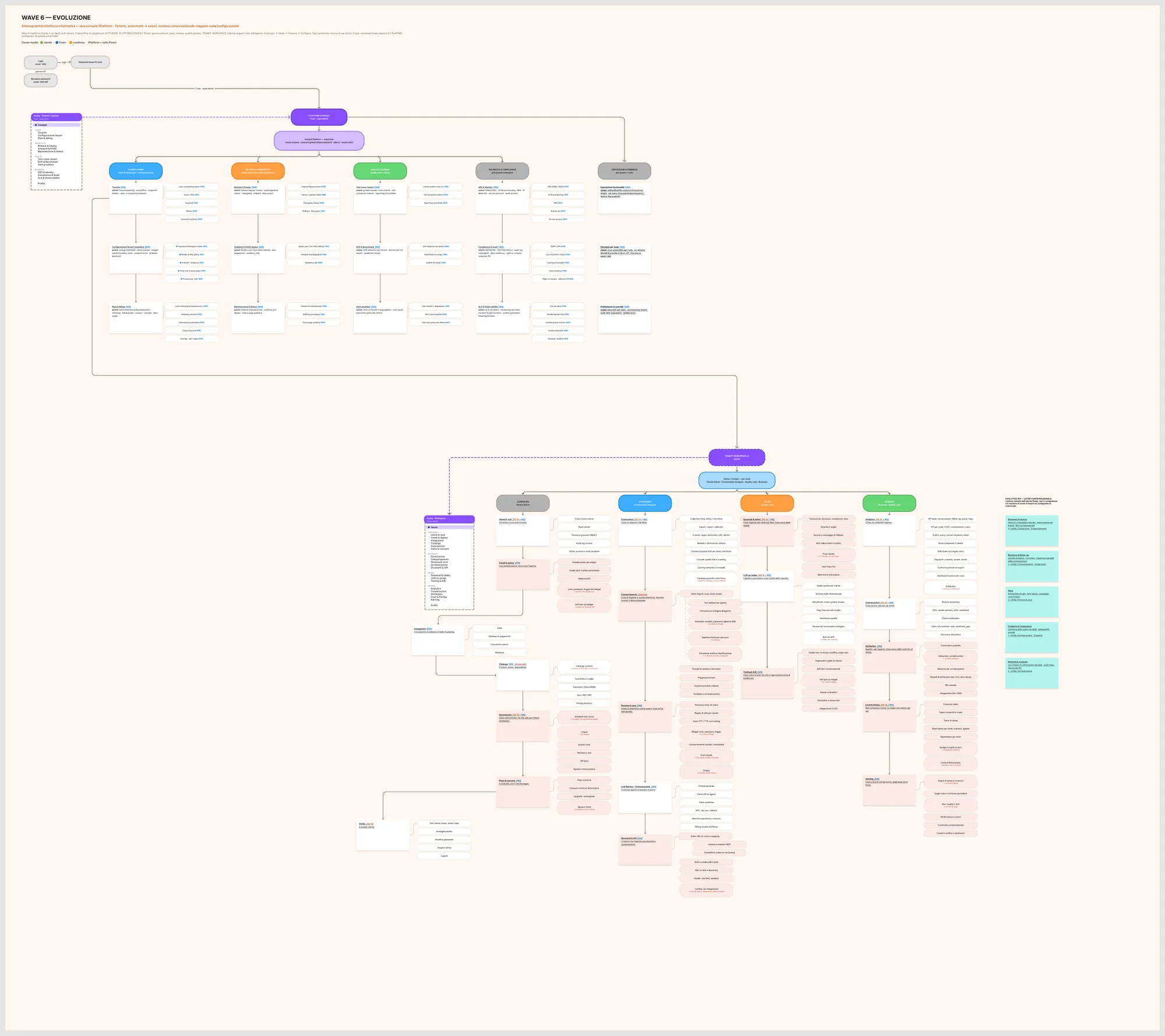
Task: Select the Catalogo card
Action: [523, 676]
